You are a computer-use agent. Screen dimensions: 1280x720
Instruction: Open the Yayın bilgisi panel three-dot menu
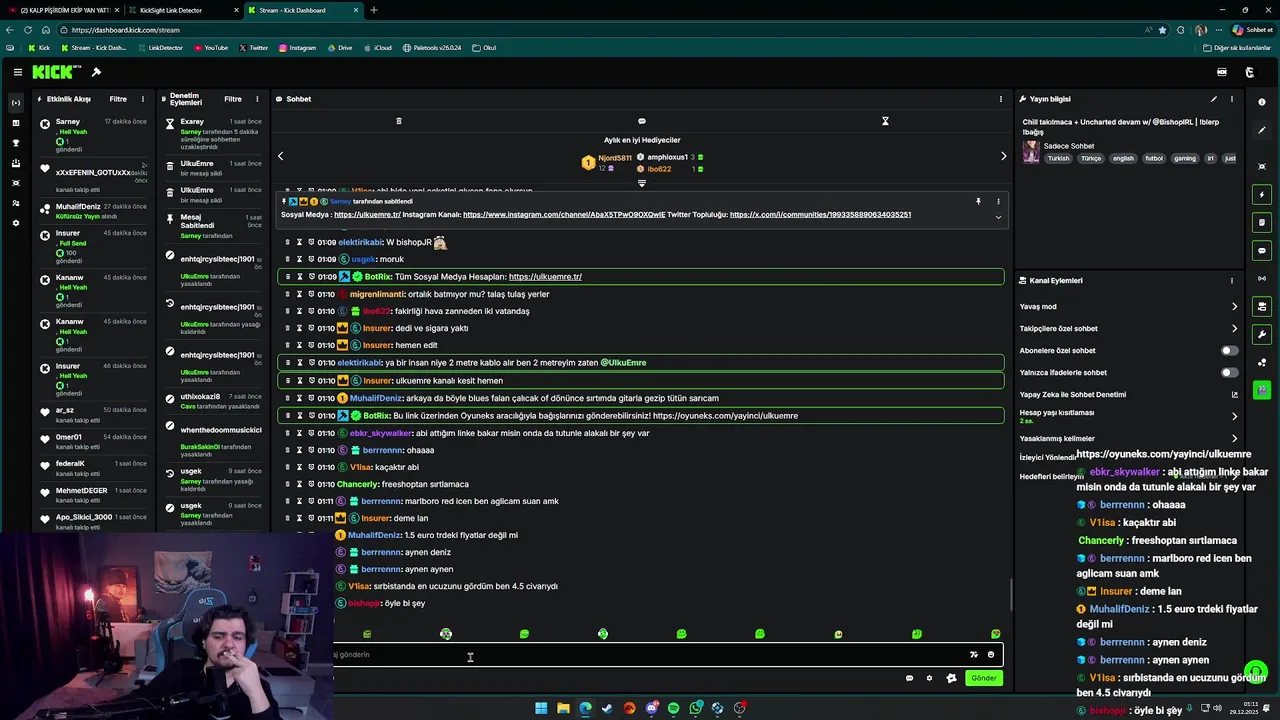tap(1232, 99)
